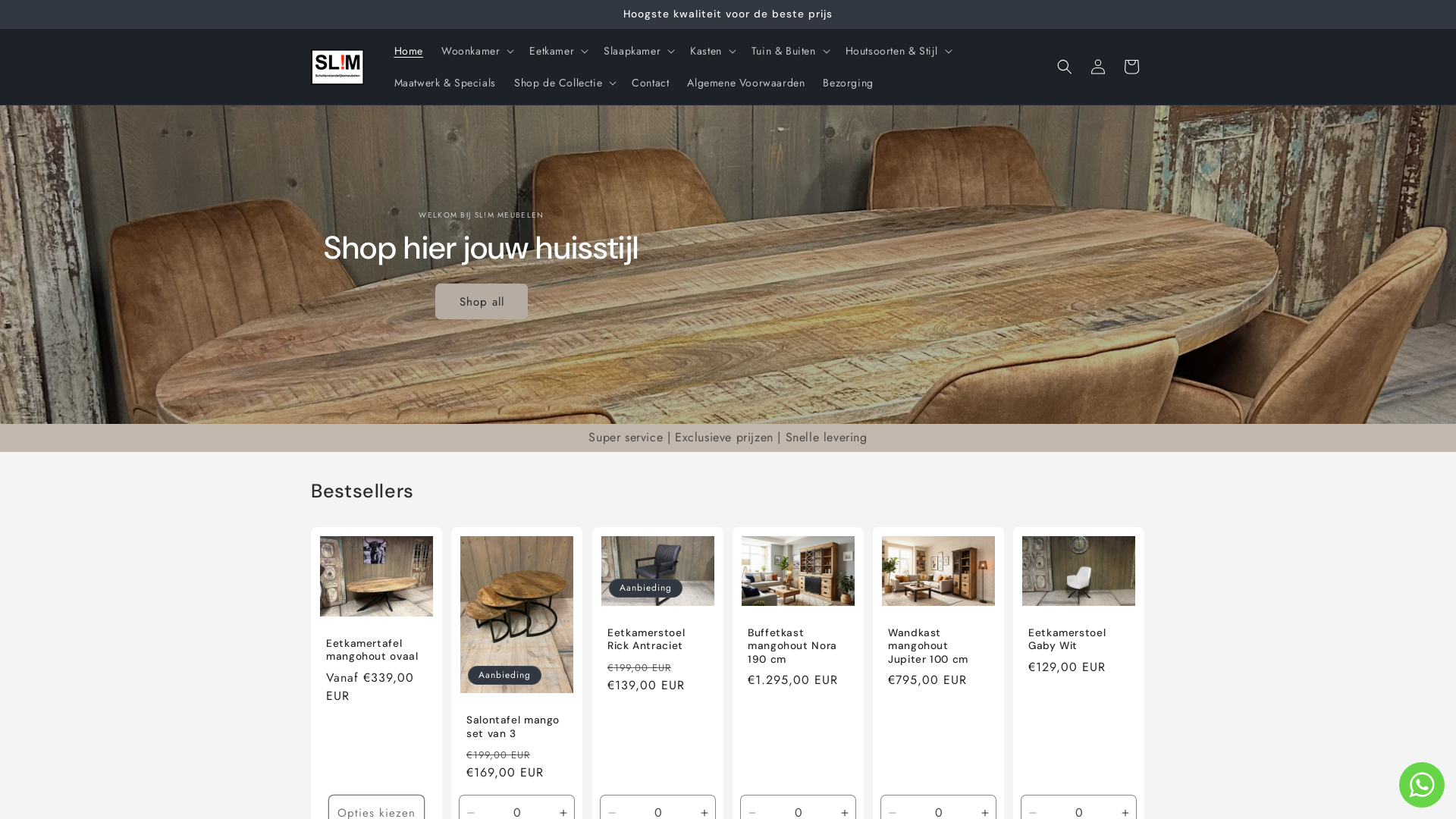1456x819 pixels.
Task: Expand the Houtsoorten & Stijl dropdown
Action: tap(898, 51)
